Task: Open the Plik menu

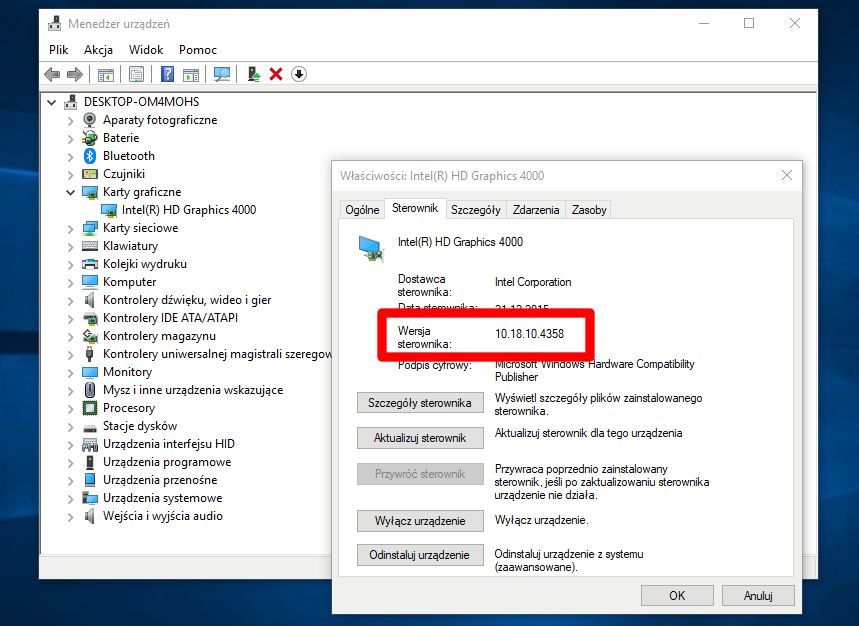Action: click(x=59, y=50)
